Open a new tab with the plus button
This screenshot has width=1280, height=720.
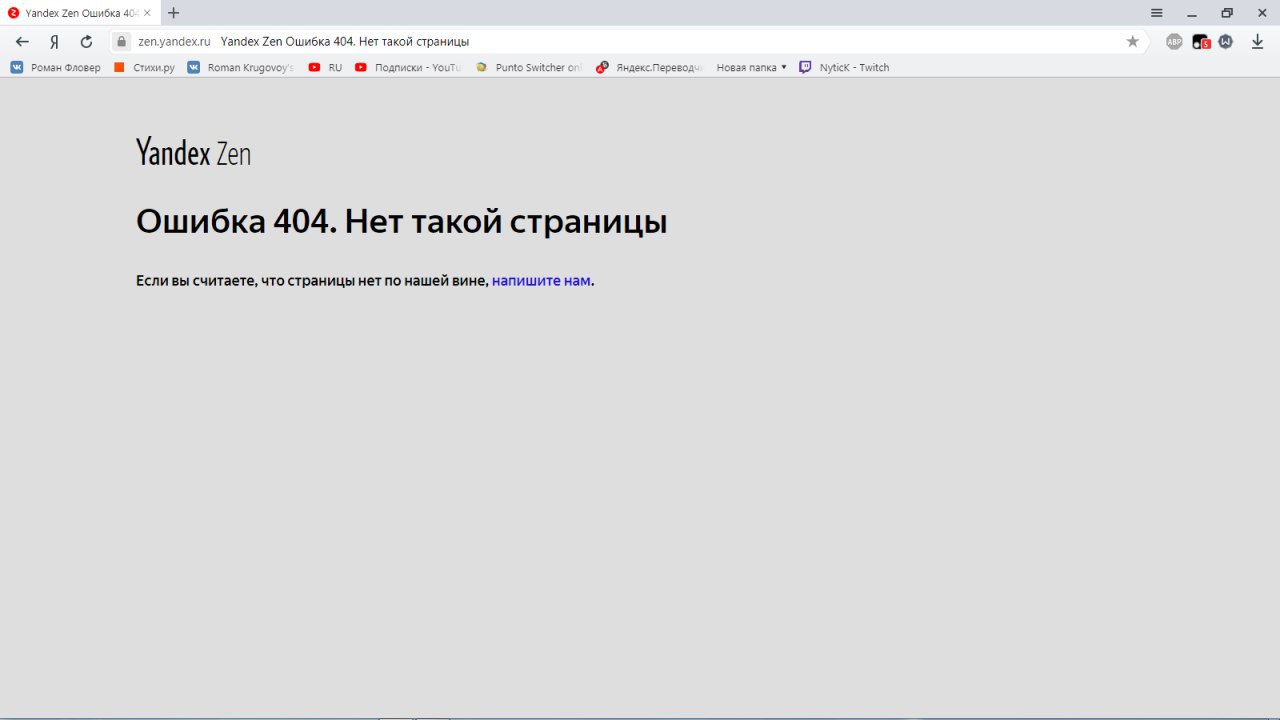(174, 13)
